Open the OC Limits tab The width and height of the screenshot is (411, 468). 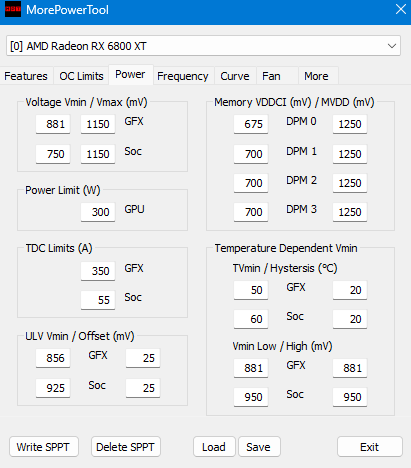pyautogui.click(x=81, y=76)
